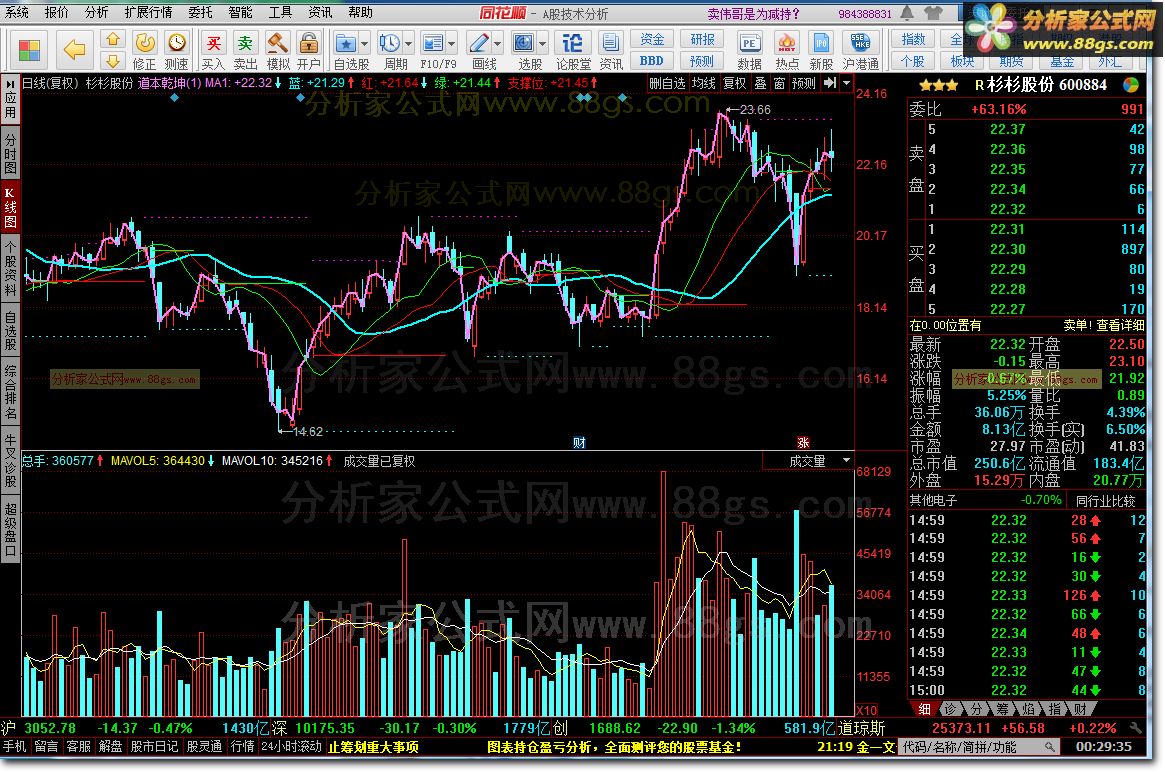Switch to 个股资料 side tab
1165x772 pixels.
click(10, 267)
